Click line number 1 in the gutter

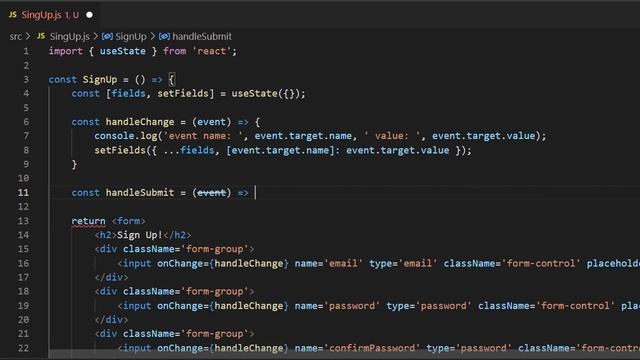click(x=26, y=51)
